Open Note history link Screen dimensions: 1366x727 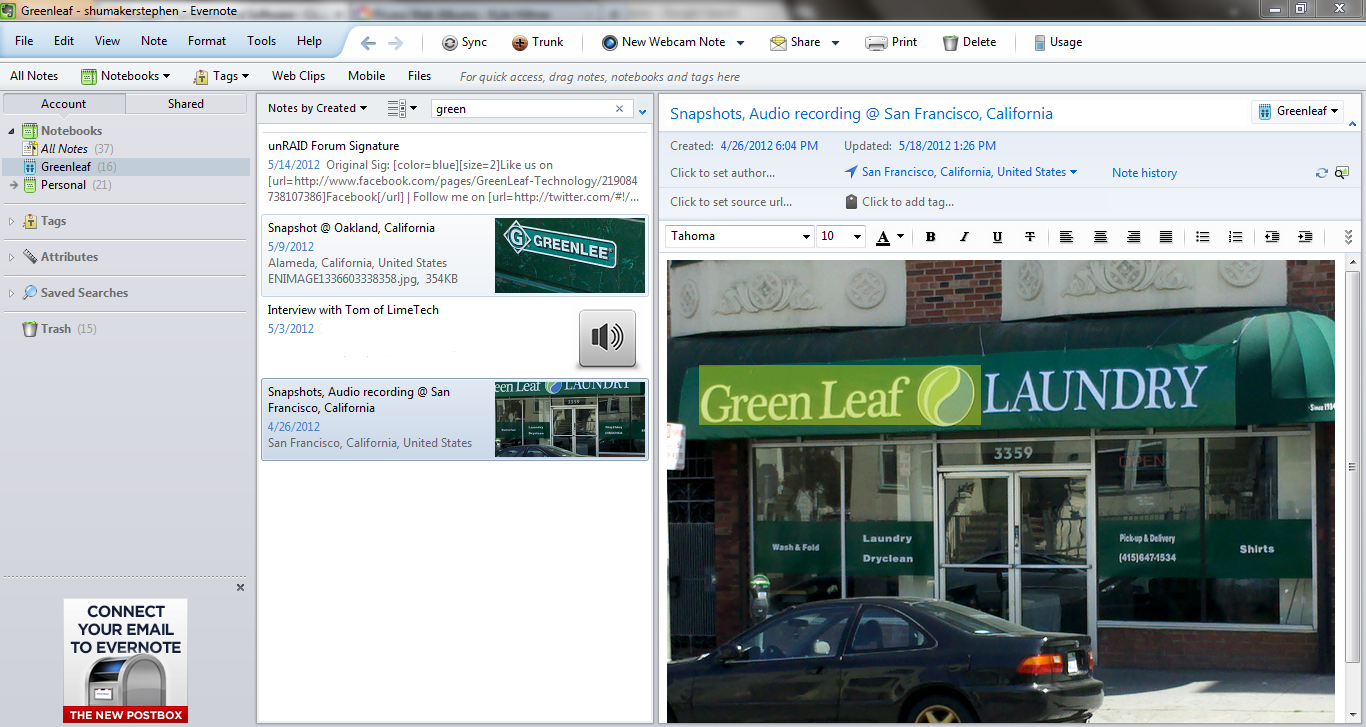click(1143, 172)
